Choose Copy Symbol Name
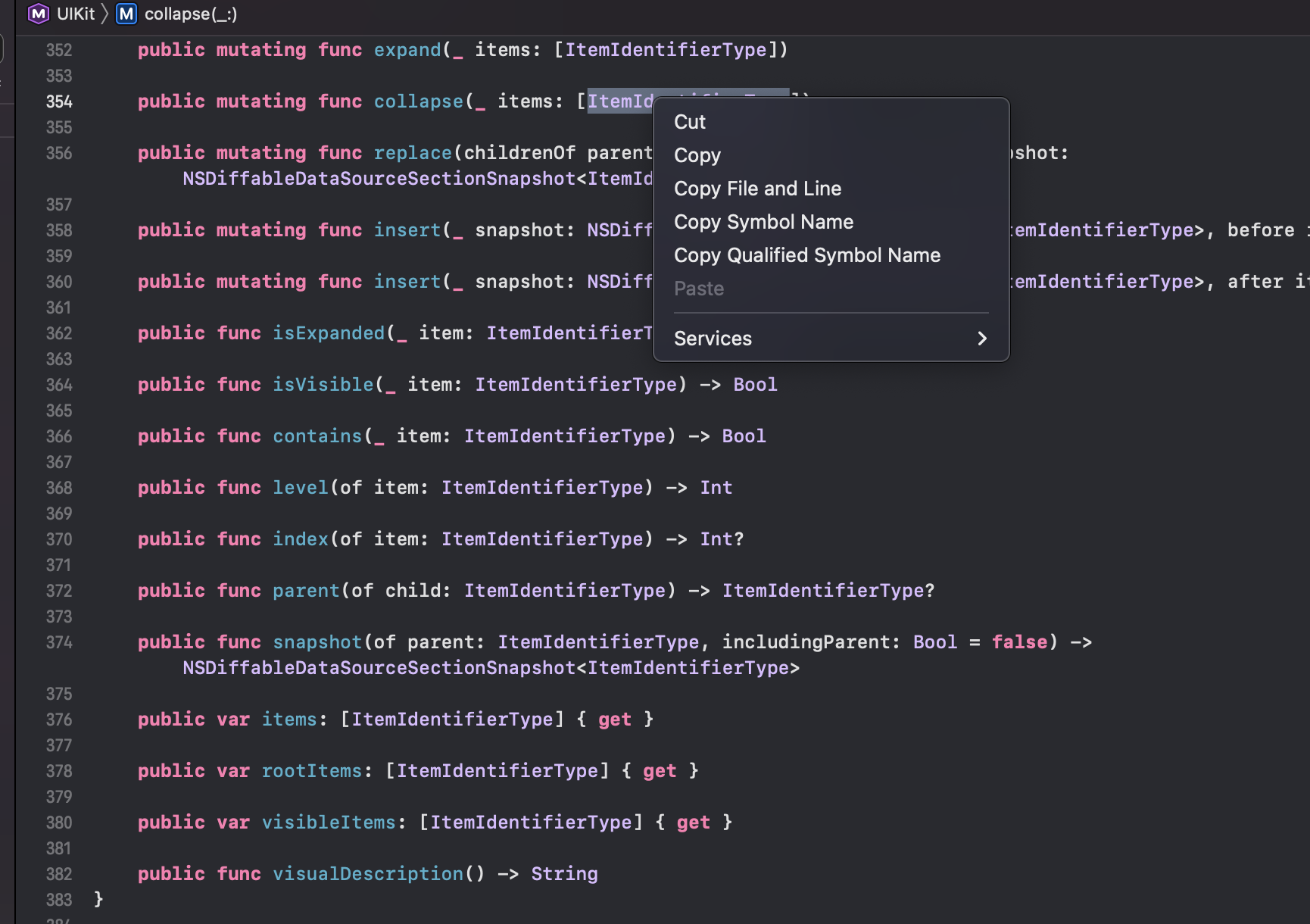The height and width of the screenshot is (924, 1310). [x=763, y=221]
